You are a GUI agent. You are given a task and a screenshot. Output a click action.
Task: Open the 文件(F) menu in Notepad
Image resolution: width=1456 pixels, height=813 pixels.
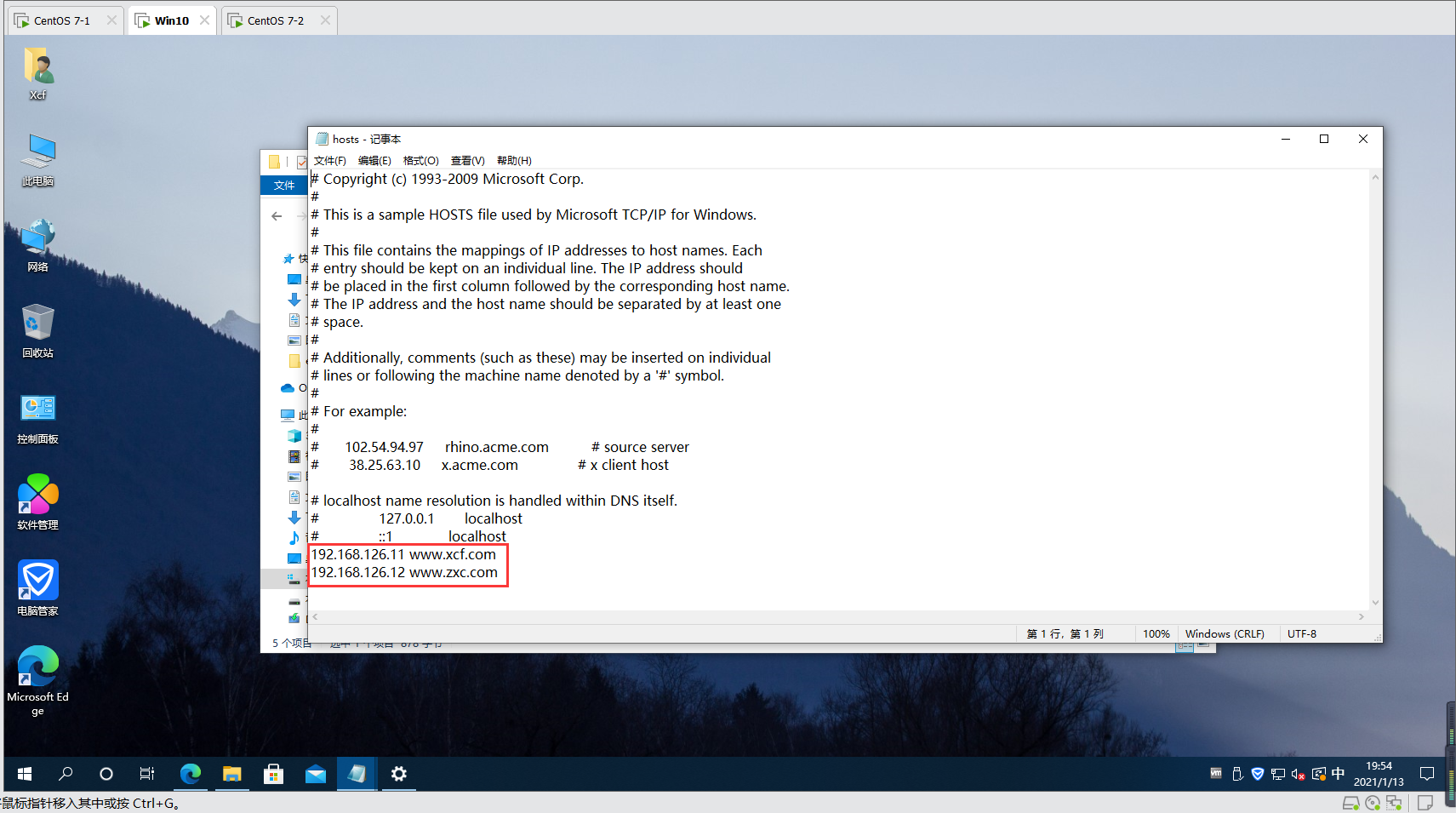pyautogui.click(x=330, y=161)
